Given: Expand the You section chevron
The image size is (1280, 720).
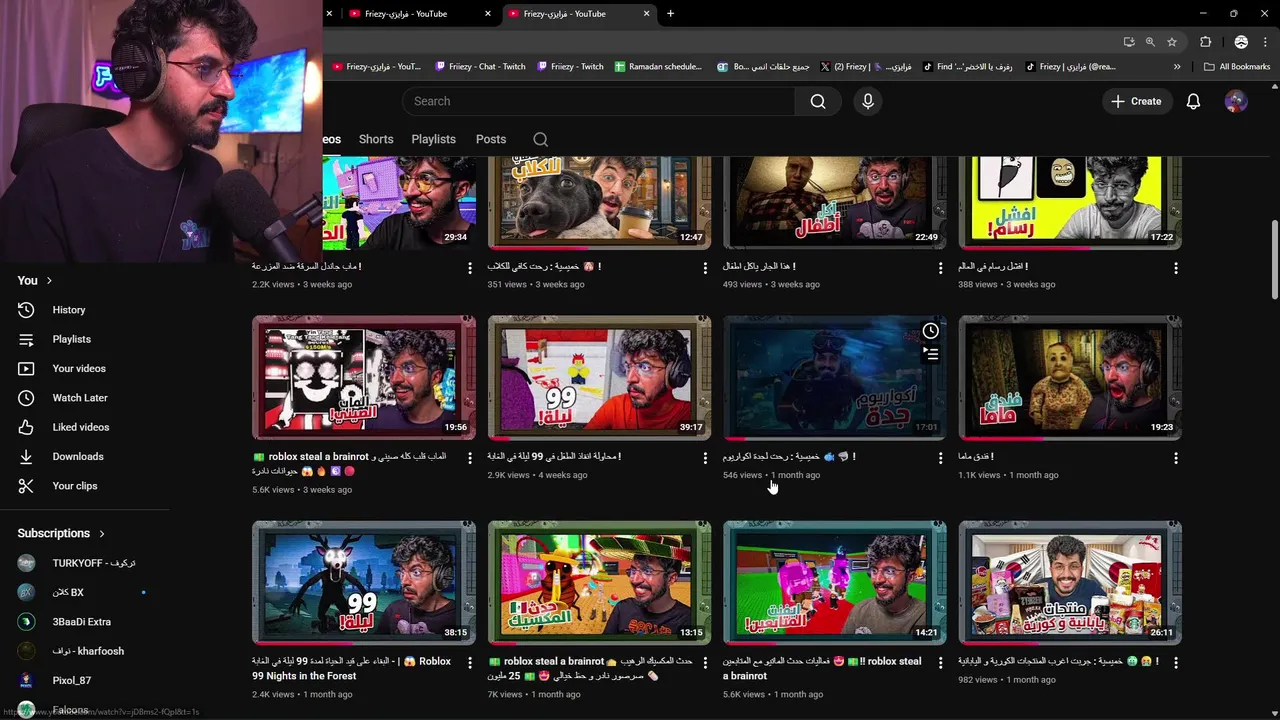Looking at the screenshot, I should (49, 281).
